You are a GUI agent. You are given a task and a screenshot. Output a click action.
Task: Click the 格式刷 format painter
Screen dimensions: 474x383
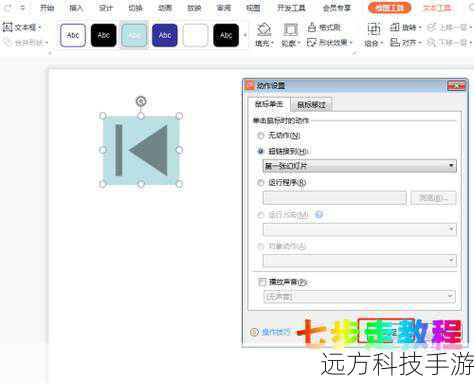coord(324,27)
